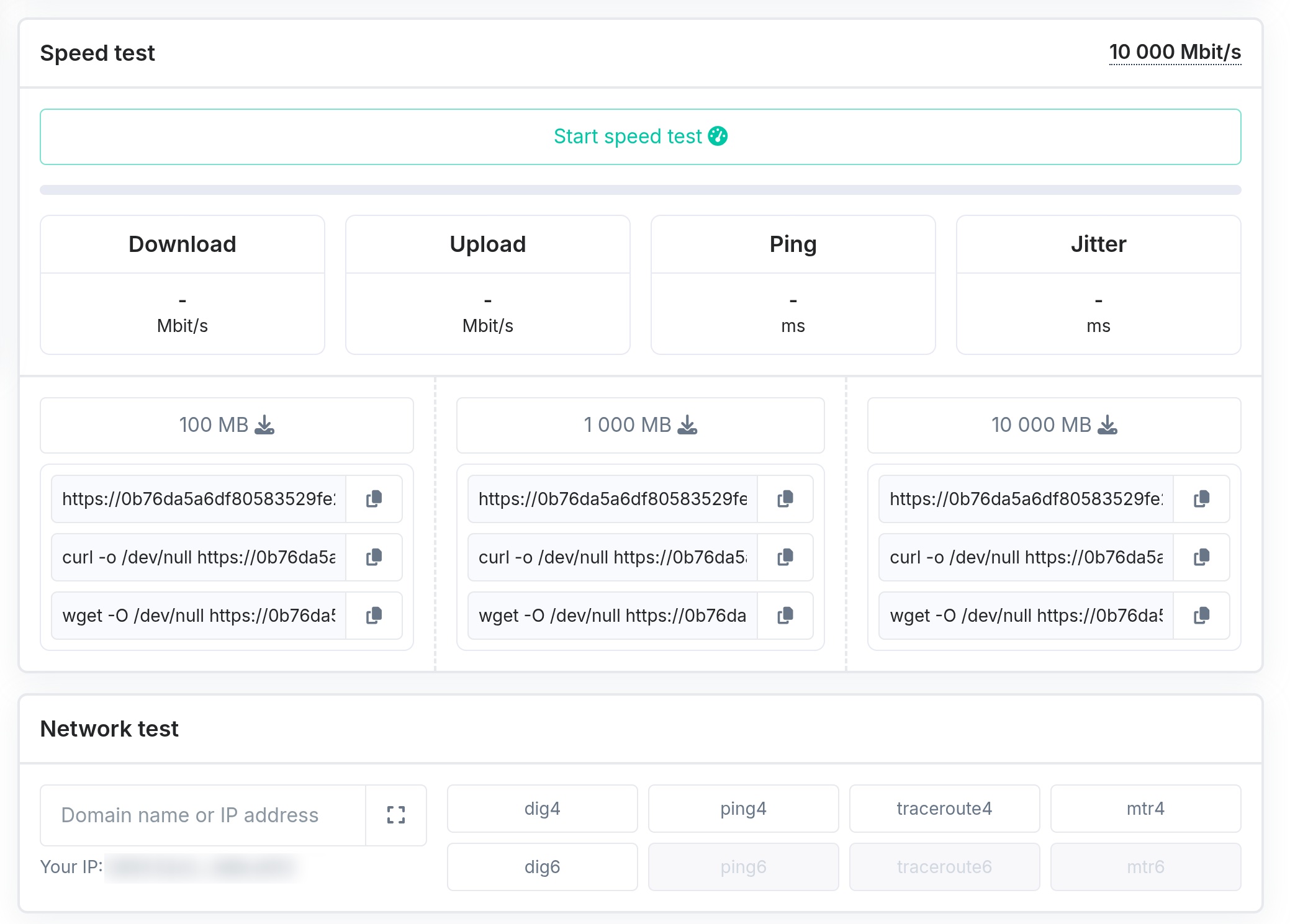The image size is (1290, 924).
Task: Download the 1 000 MB test file
Action: coord(640,425)
